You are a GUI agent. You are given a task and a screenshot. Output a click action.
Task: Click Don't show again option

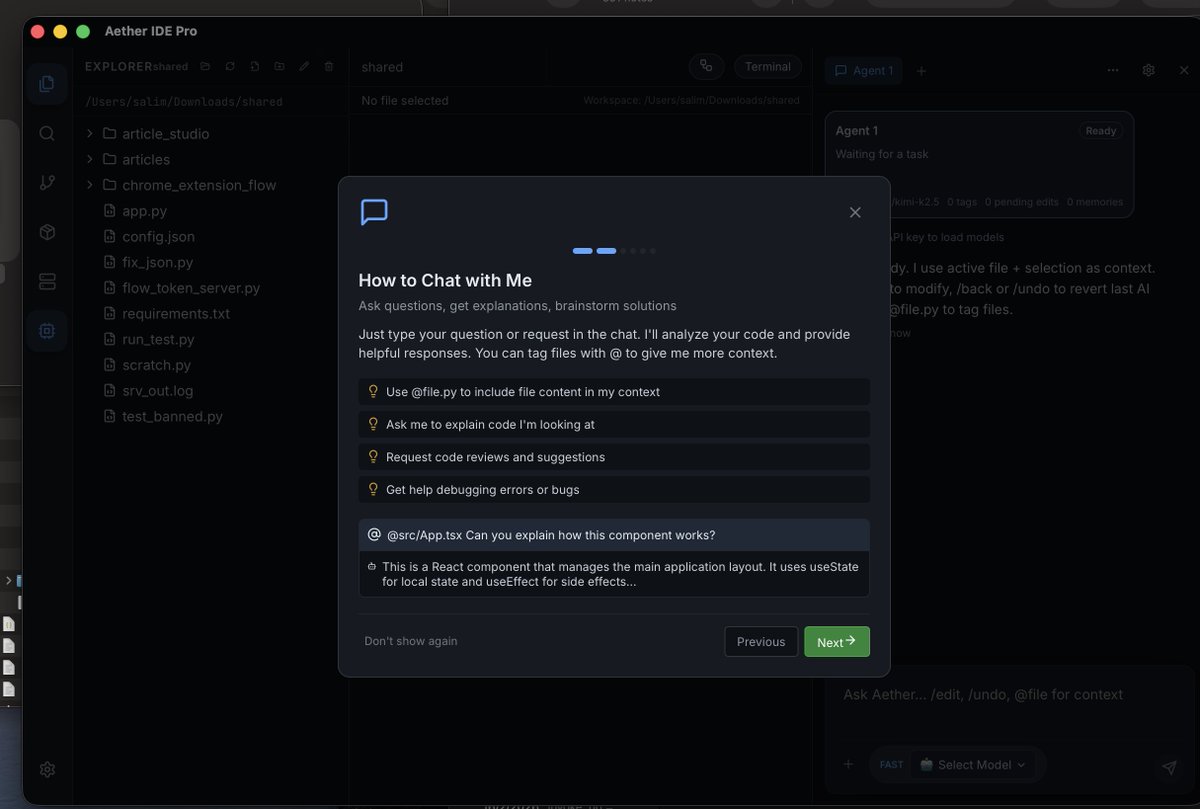pos(411,641)
